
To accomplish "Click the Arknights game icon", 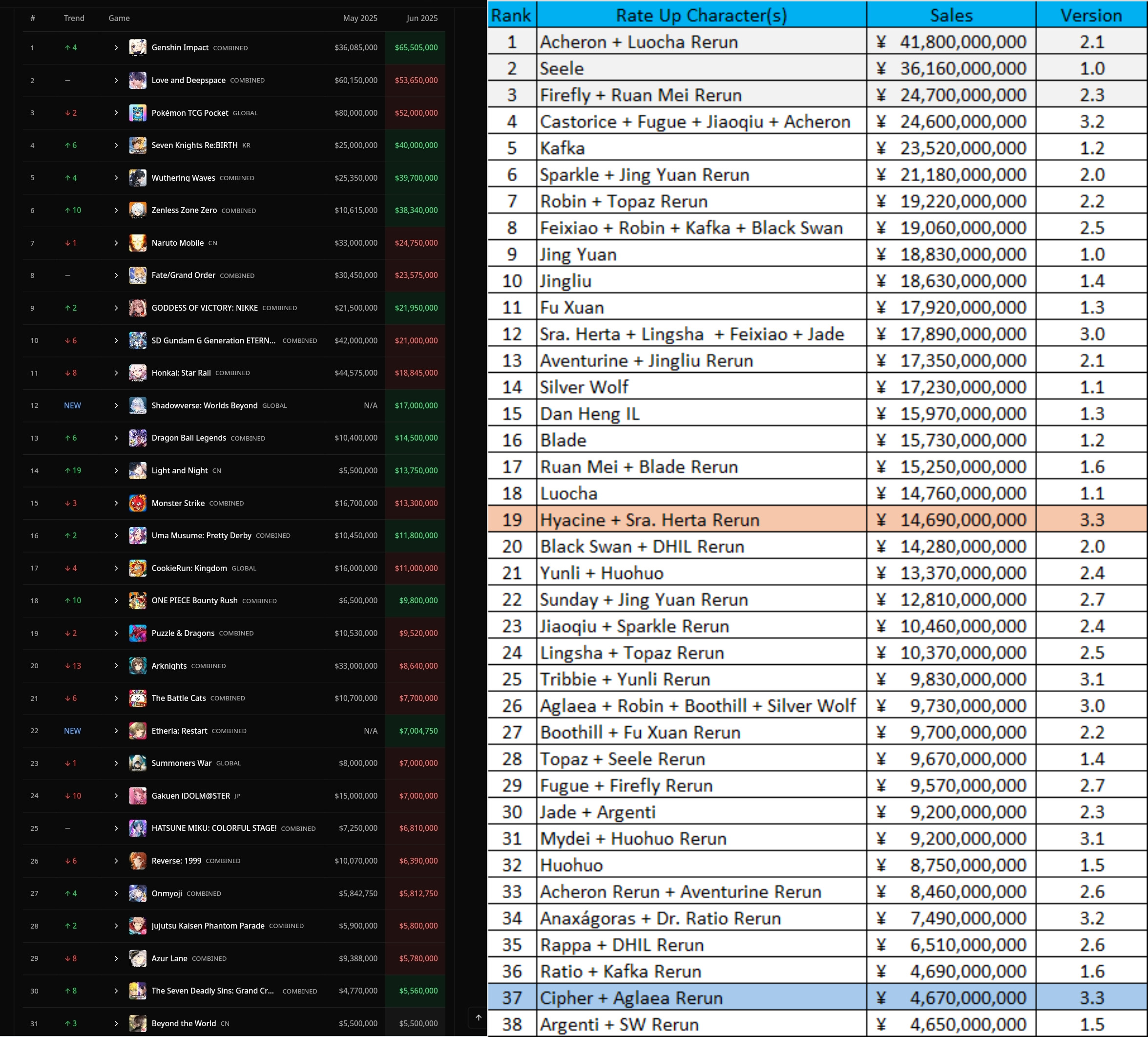I will (137, 665).
